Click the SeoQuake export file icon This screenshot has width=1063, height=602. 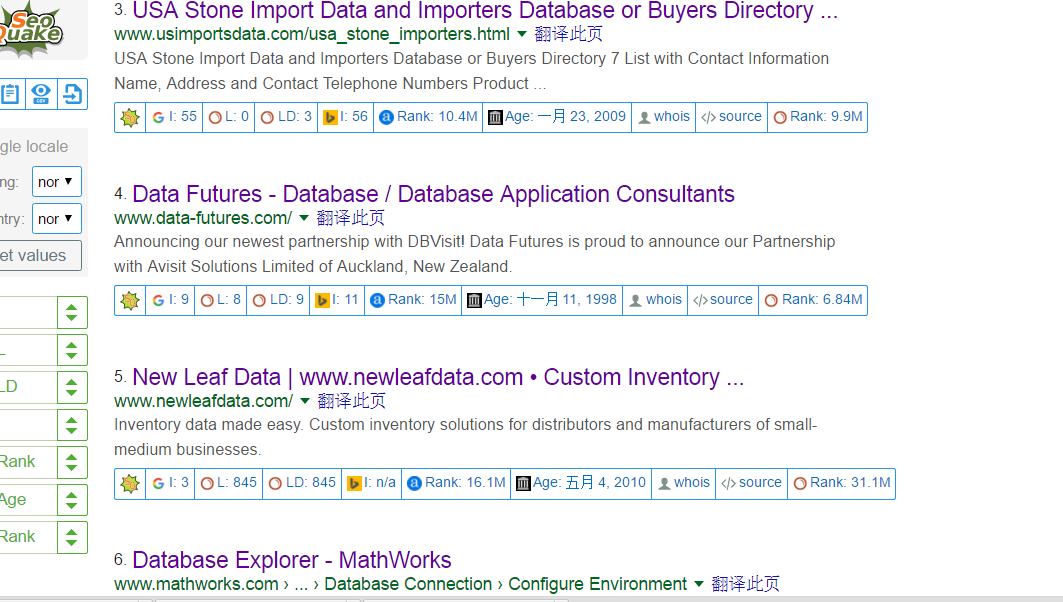click(x=72, y=94)
